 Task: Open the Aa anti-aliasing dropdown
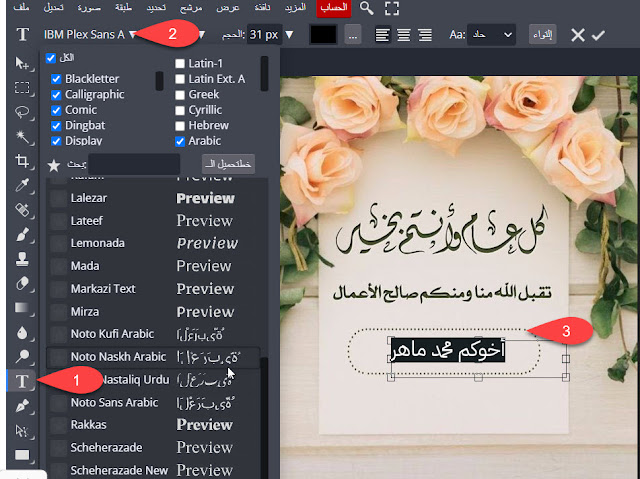[x=492, y=35]
